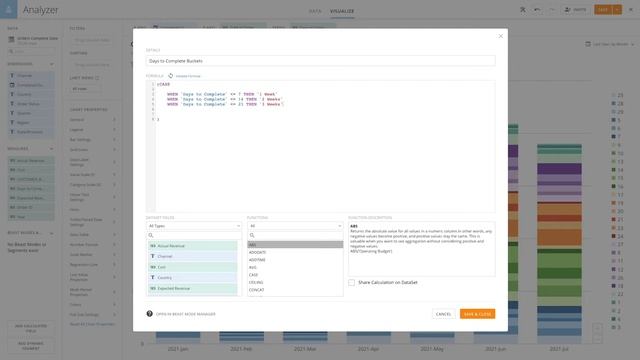Open the Save button dropdown arrow
This screenshot has width=640, height=360.
pyautogui.click(x=617, y=9)
